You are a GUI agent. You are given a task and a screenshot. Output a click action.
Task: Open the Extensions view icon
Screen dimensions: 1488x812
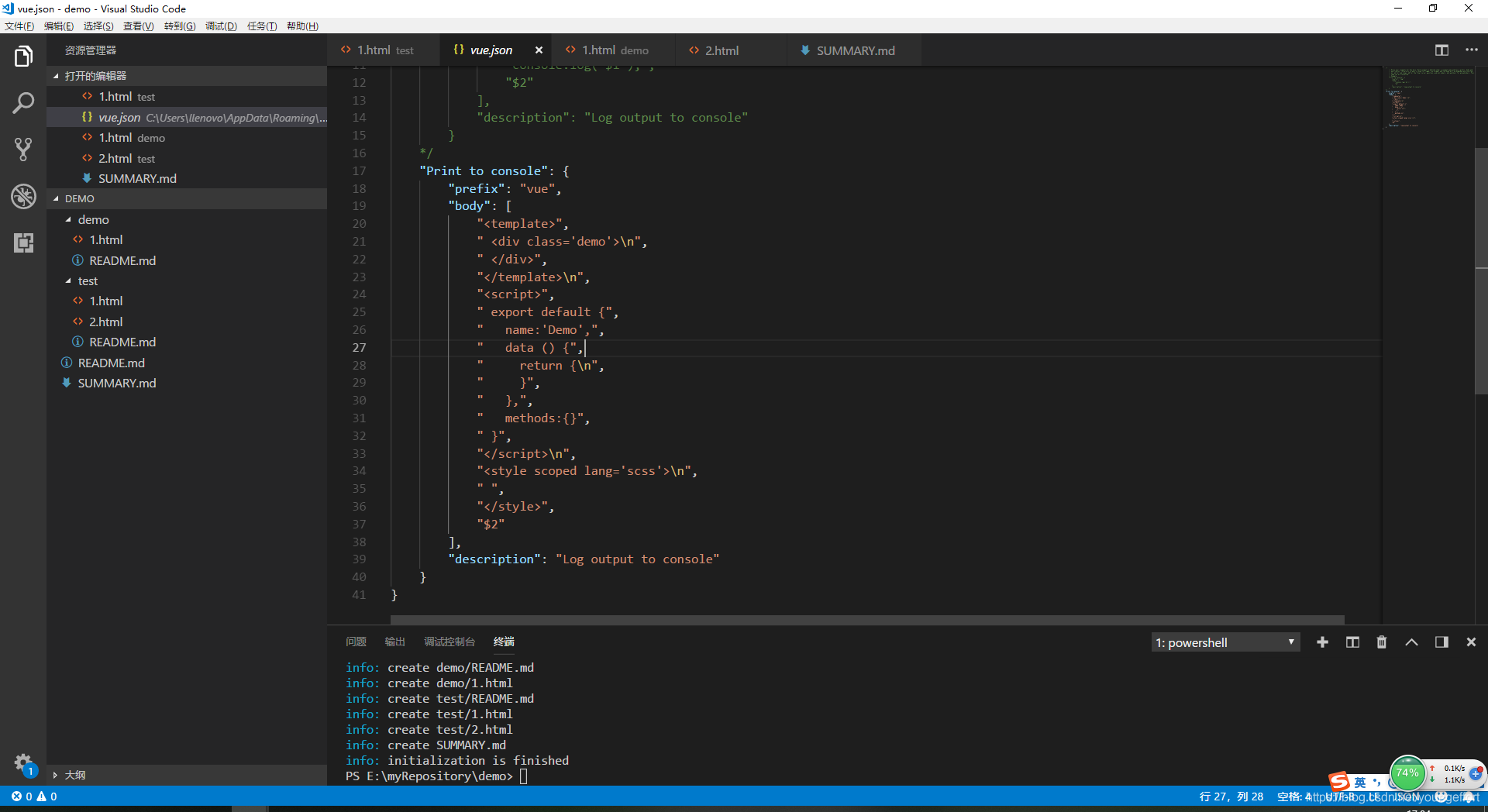click(x=23, y=243)
